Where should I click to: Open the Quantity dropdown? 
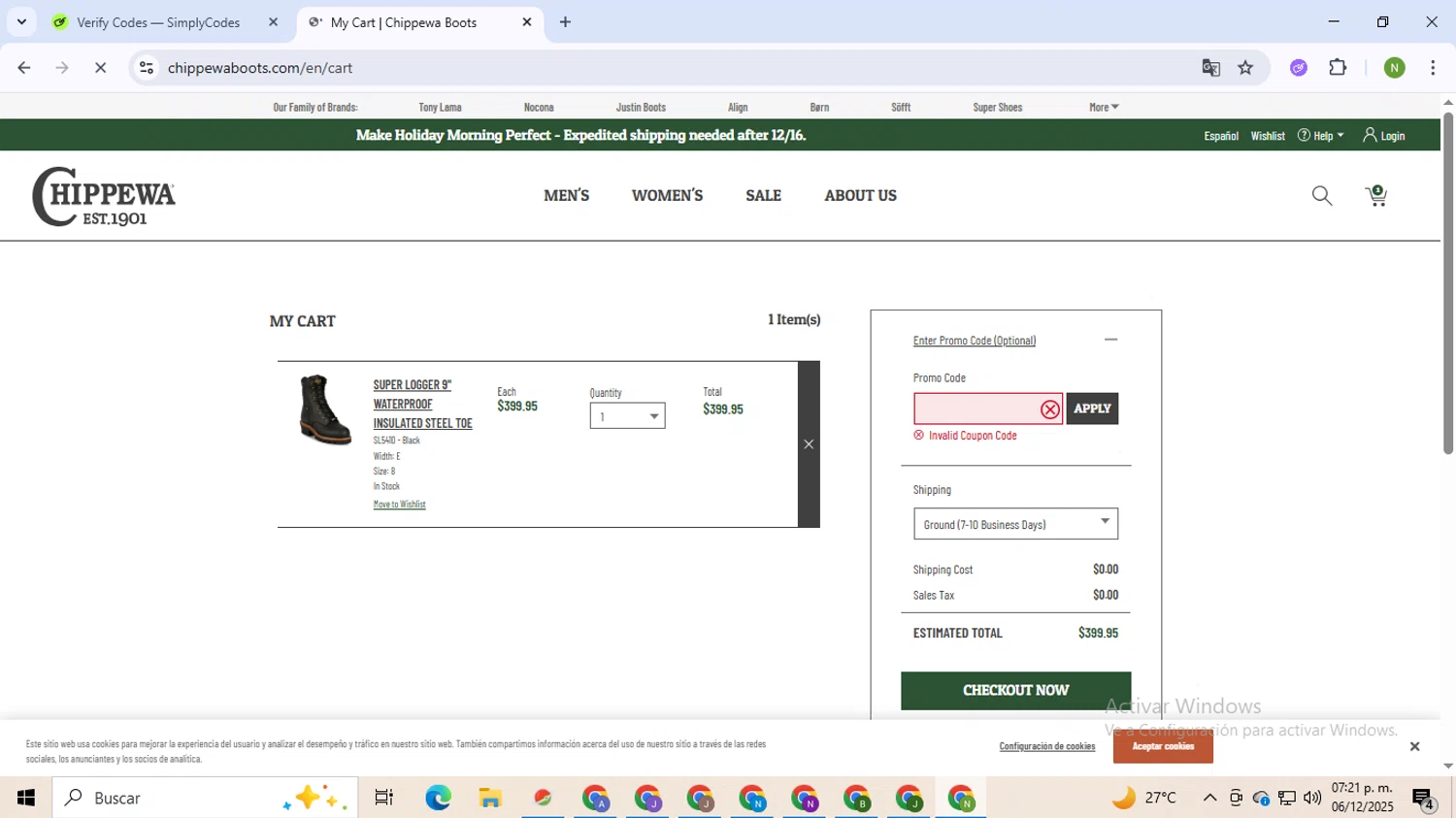627,415
